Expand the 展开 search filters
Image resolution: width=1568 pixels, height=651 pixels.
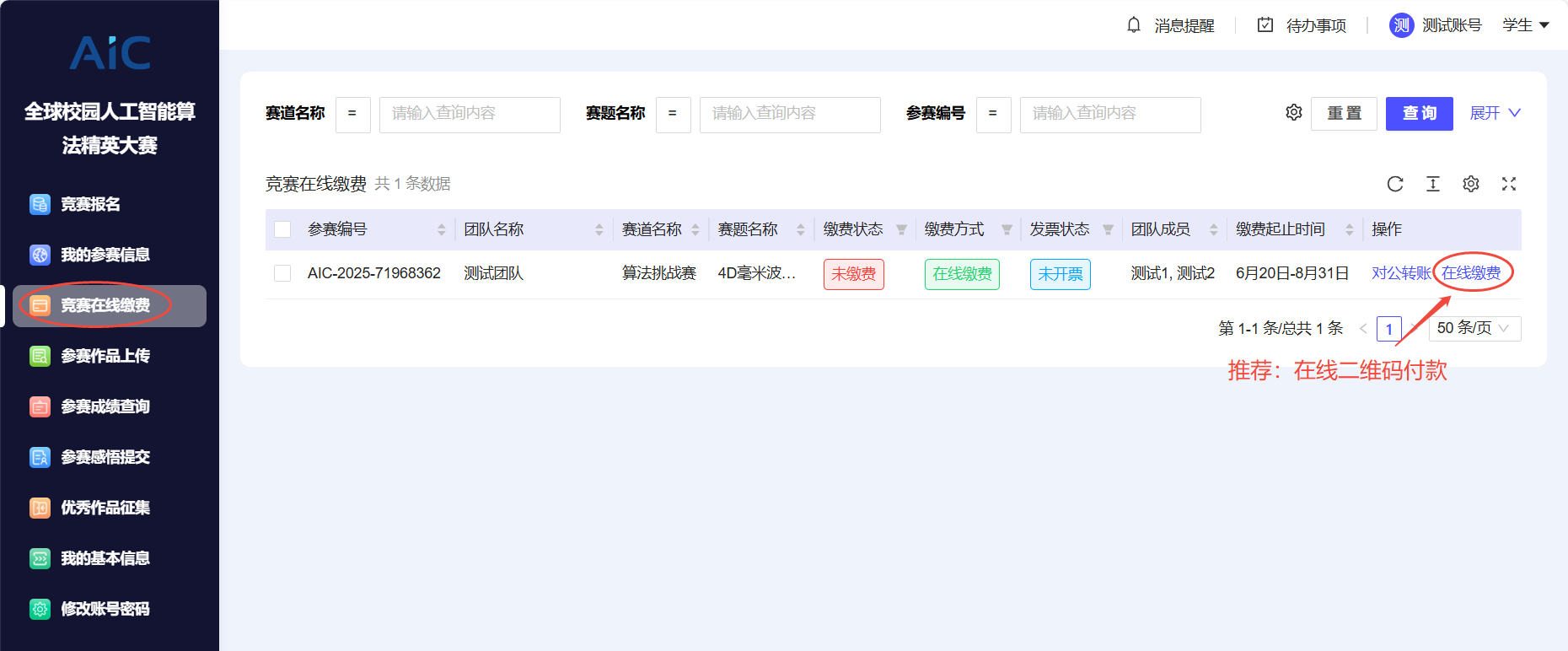pos(1495,113)
